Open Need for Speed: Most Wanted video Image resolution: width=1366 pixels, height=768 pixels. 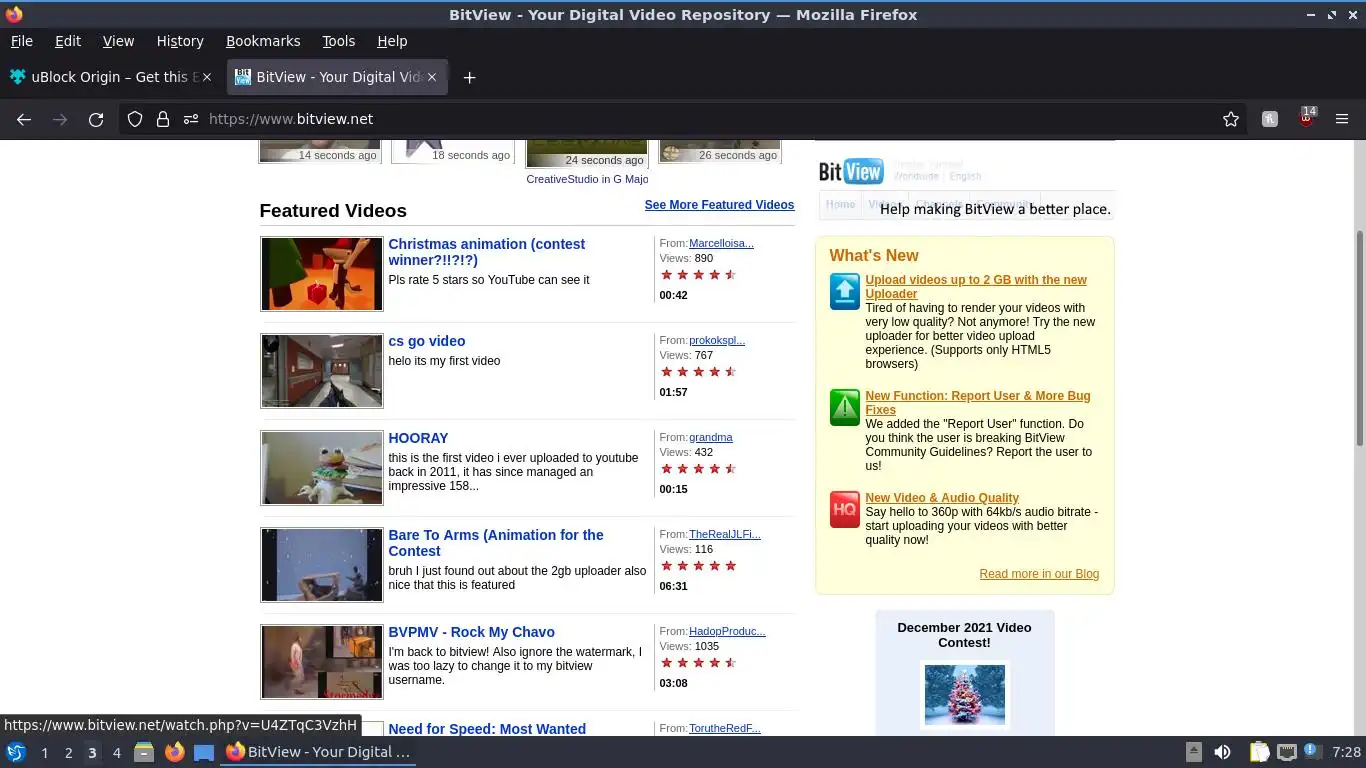tap(487, 729)
